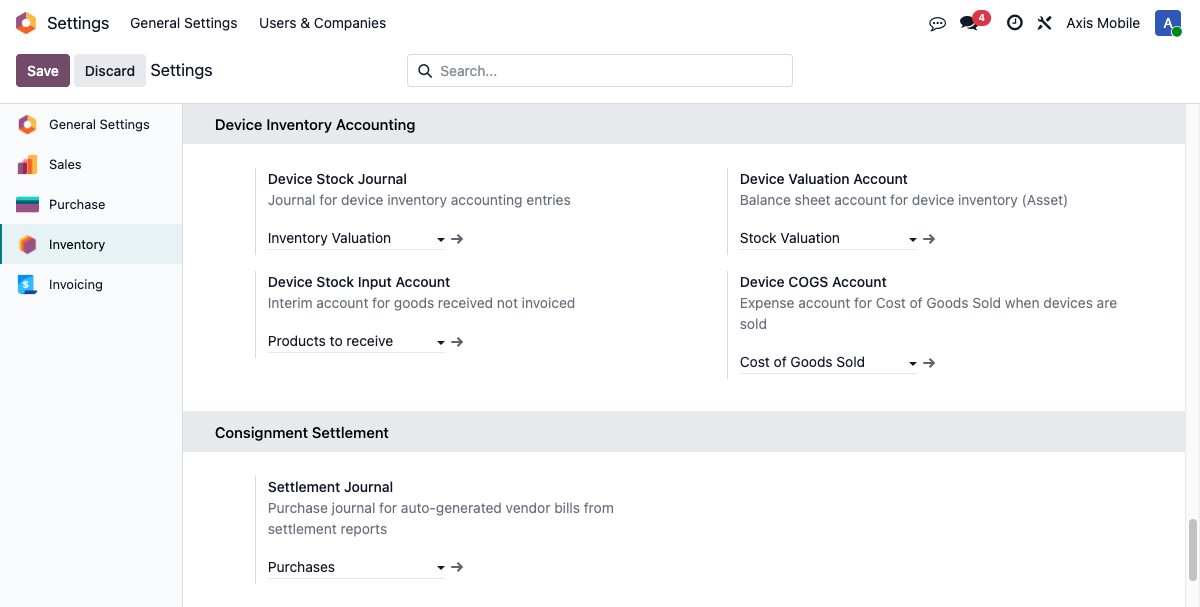The width and height of the screenshot is (1200, 607).
Task: Open Purchase settings via sidebar icon
Action: (x=29, y=204)
